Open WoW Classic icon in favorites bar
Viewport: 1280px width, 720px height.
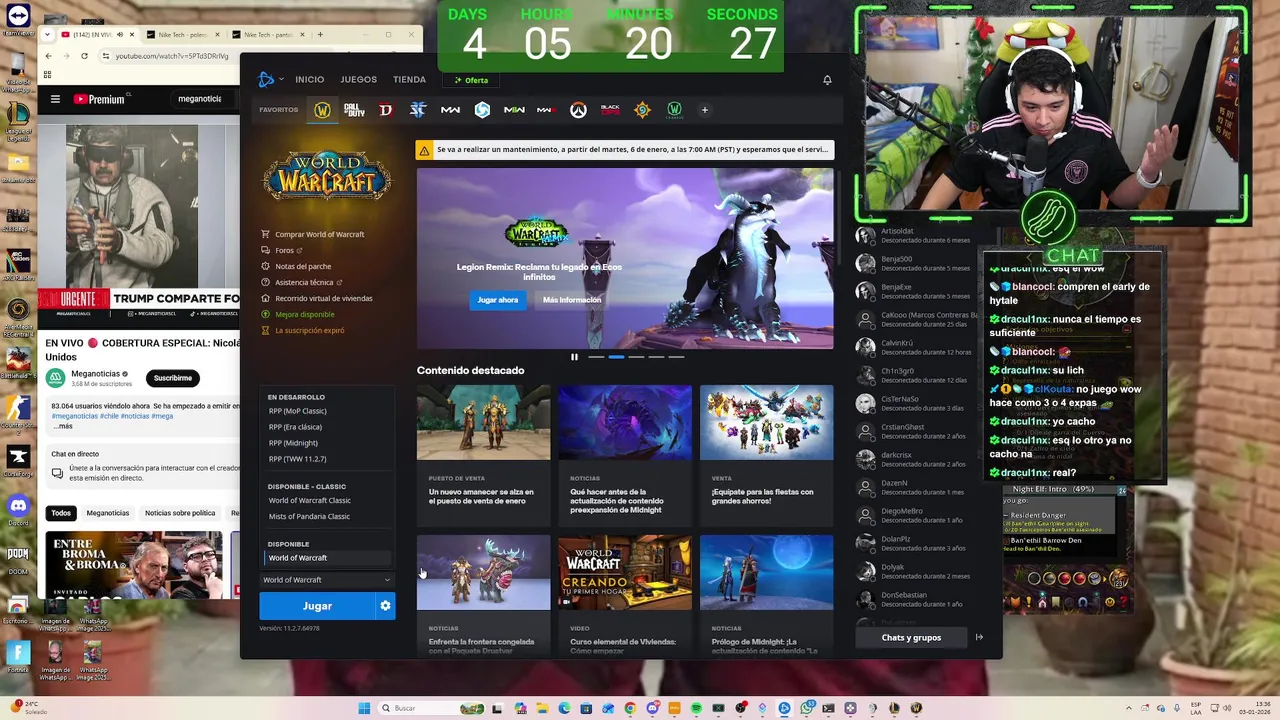click(675, 110)
